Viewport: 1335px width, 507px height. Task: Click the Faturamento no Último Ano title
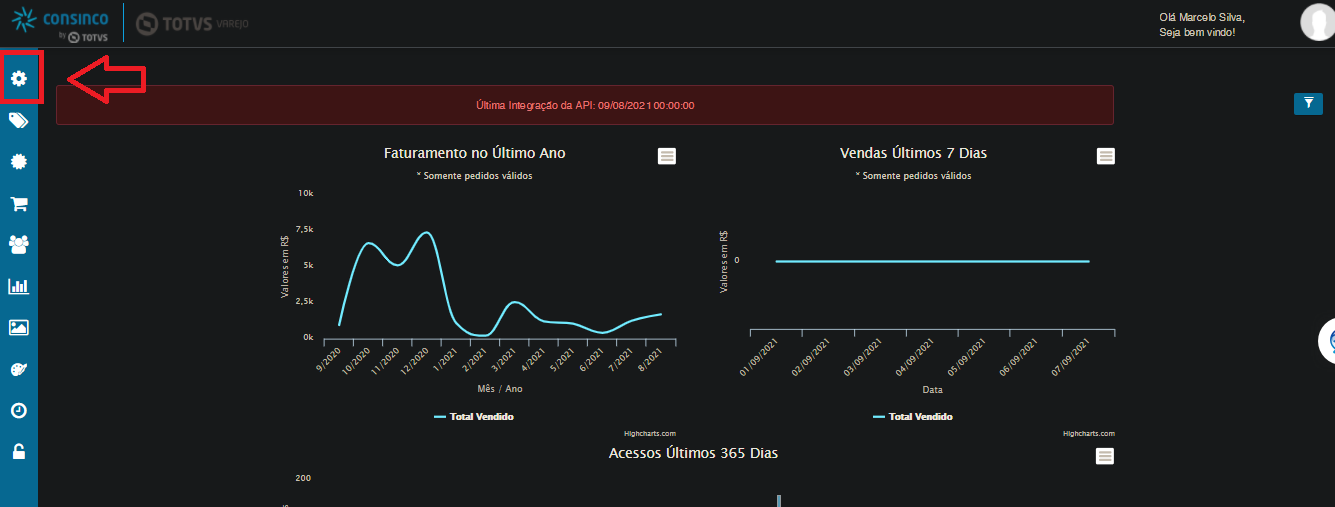click(x=475, y=153)
